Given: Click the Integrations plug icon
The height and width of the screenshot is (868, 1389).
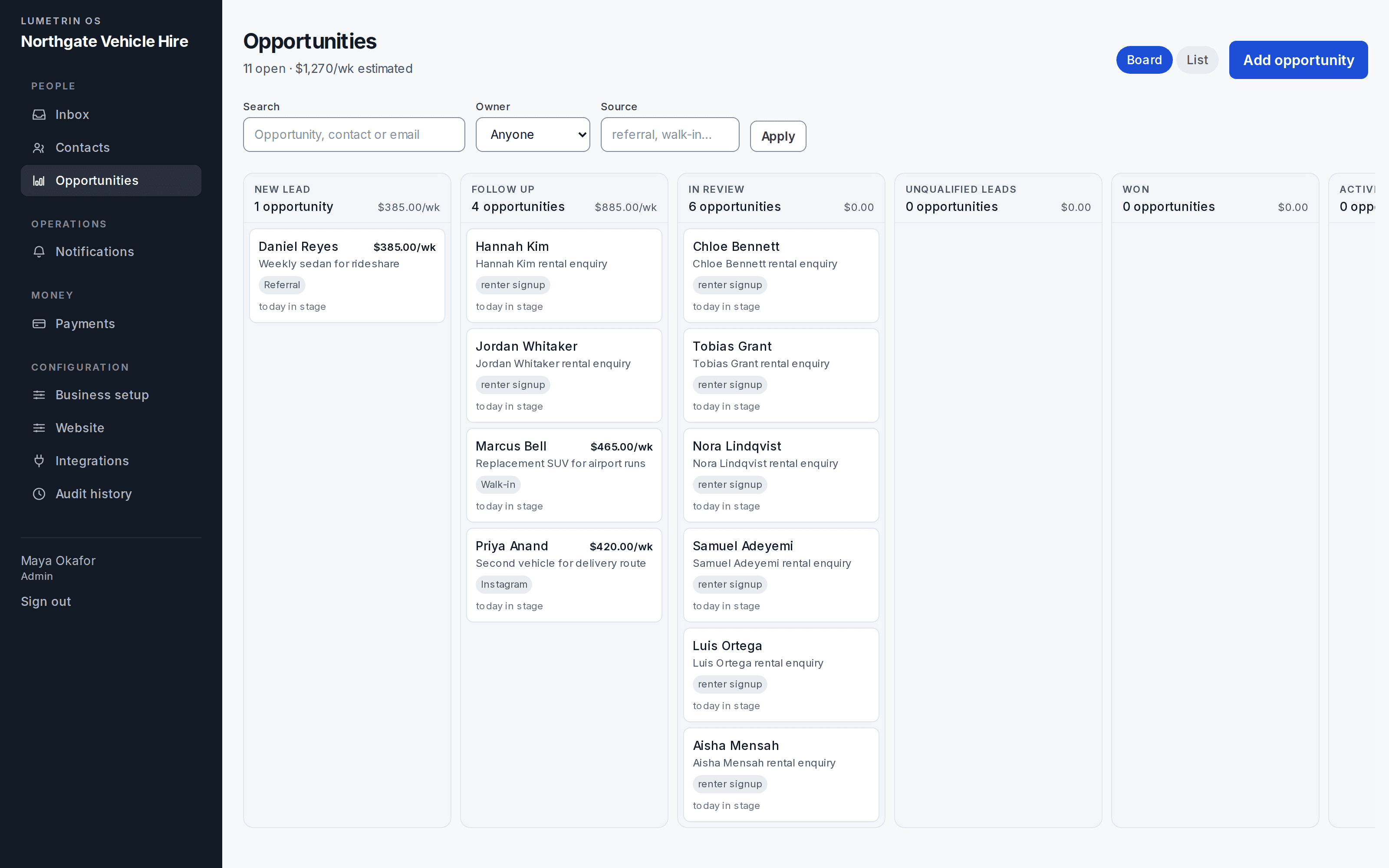Looking at the screenshot, I should 39,461.
